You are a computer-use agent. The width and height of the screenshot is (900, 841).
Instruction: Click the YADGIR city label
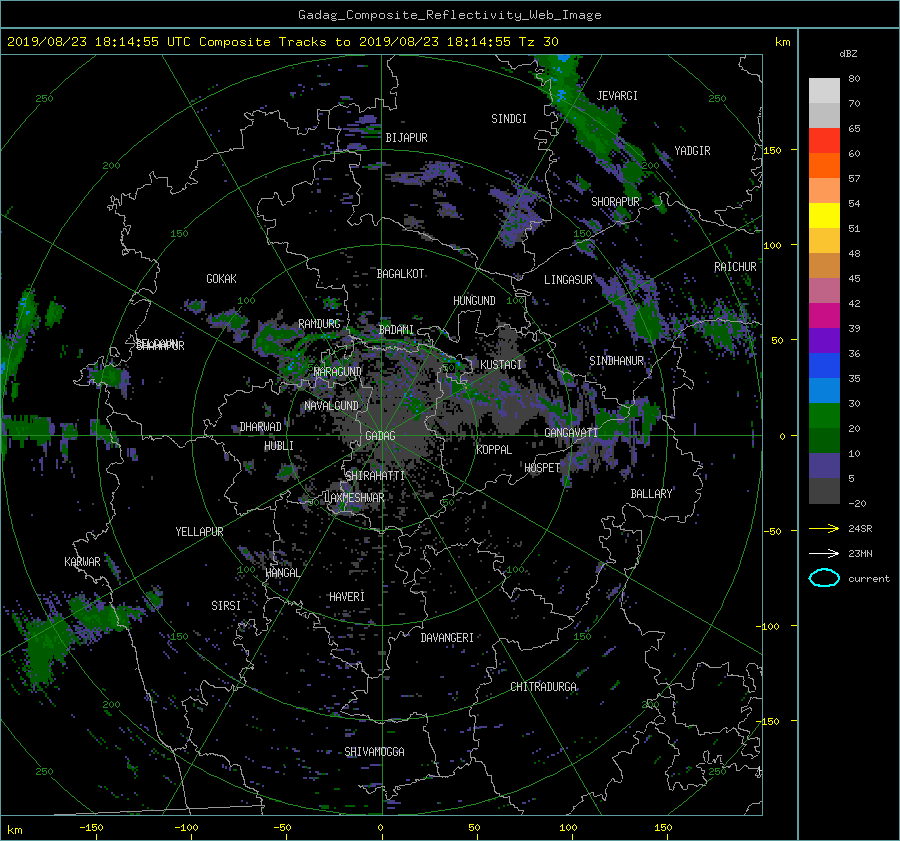click(692, 151)
